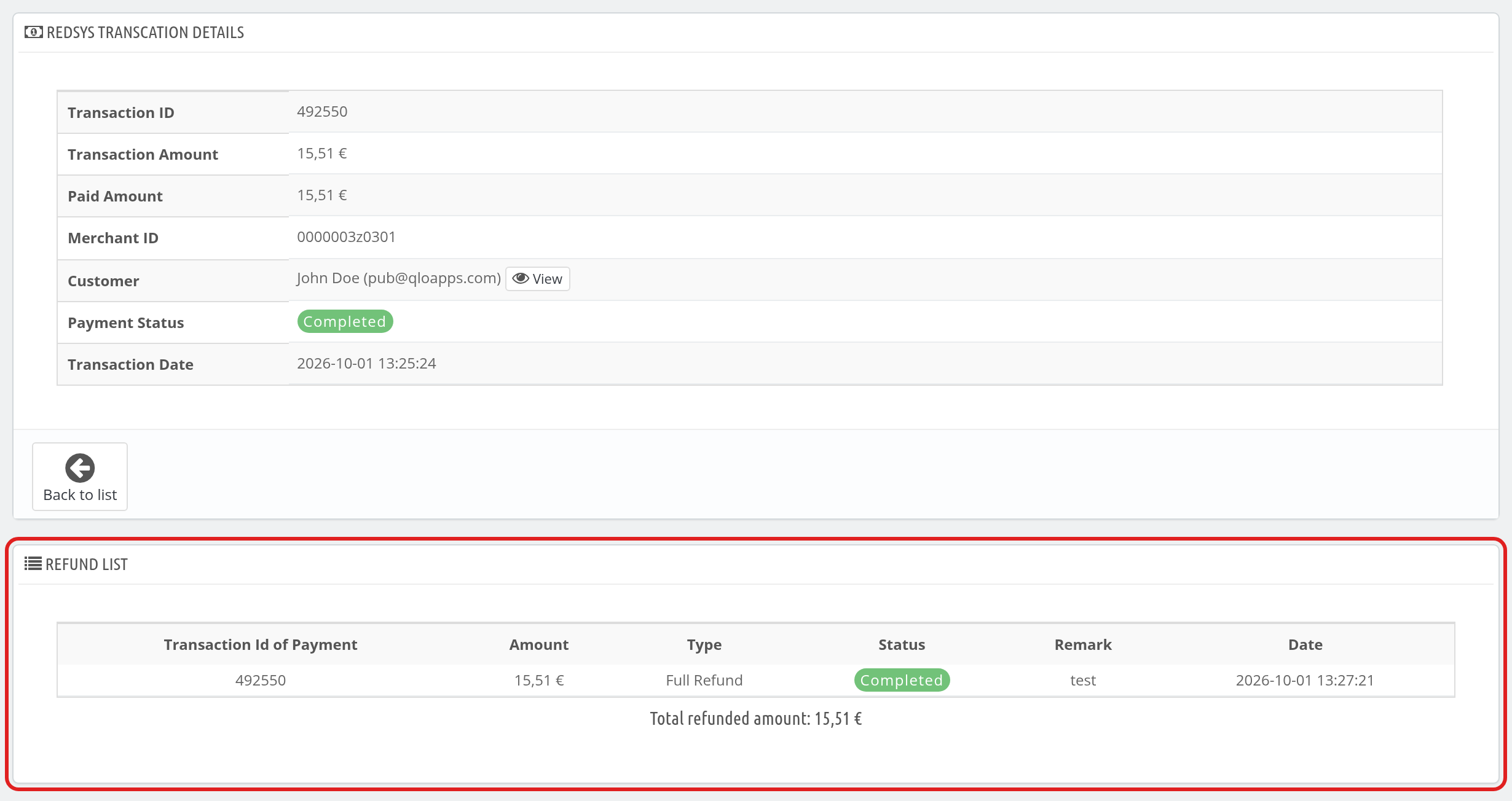Click the Payment Status row label

(126, 322)
